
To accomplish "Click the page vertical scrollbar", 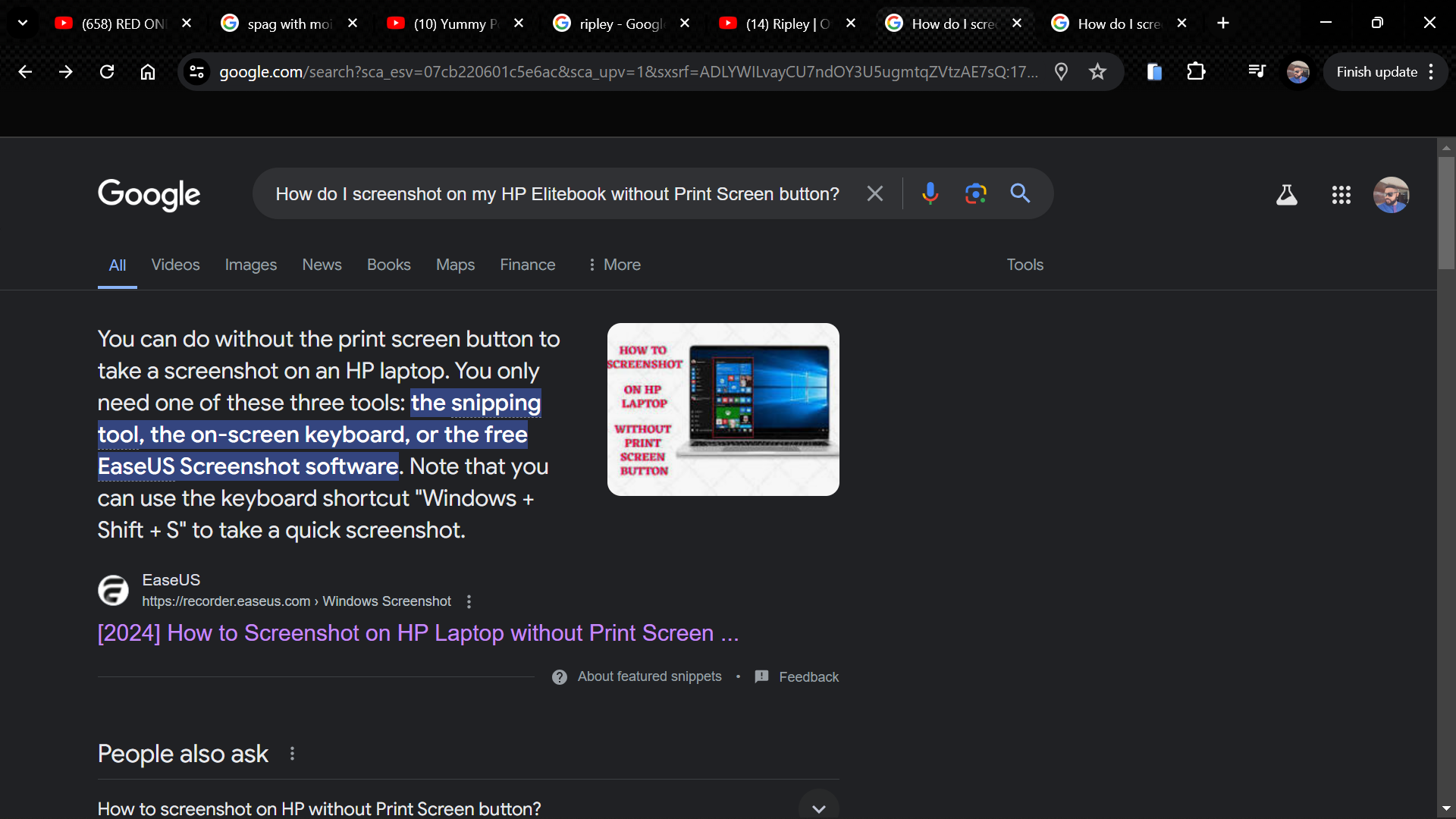I will (1446, 212).
